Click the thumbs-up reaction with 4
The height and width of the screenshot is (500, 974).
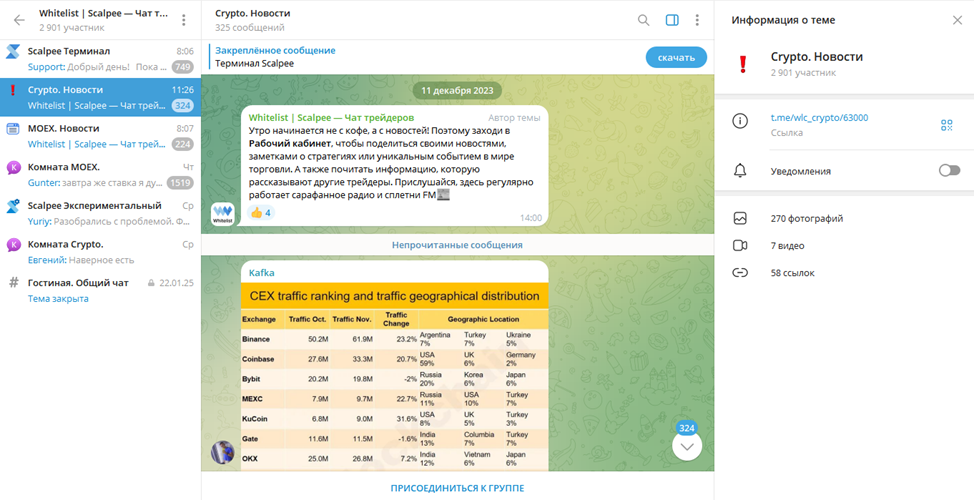pos(261,212)
